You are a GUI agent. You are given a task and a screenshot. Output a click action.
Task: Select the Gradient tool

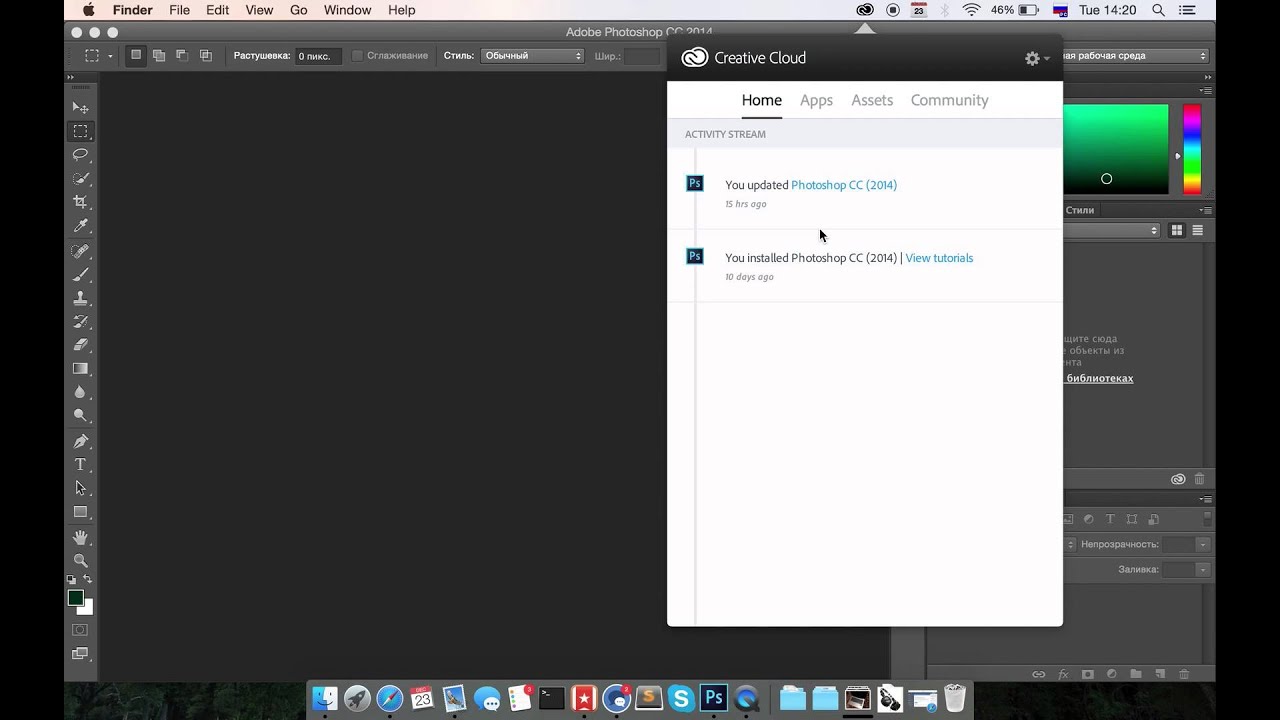pyautogui.click(x=81, y=369)
